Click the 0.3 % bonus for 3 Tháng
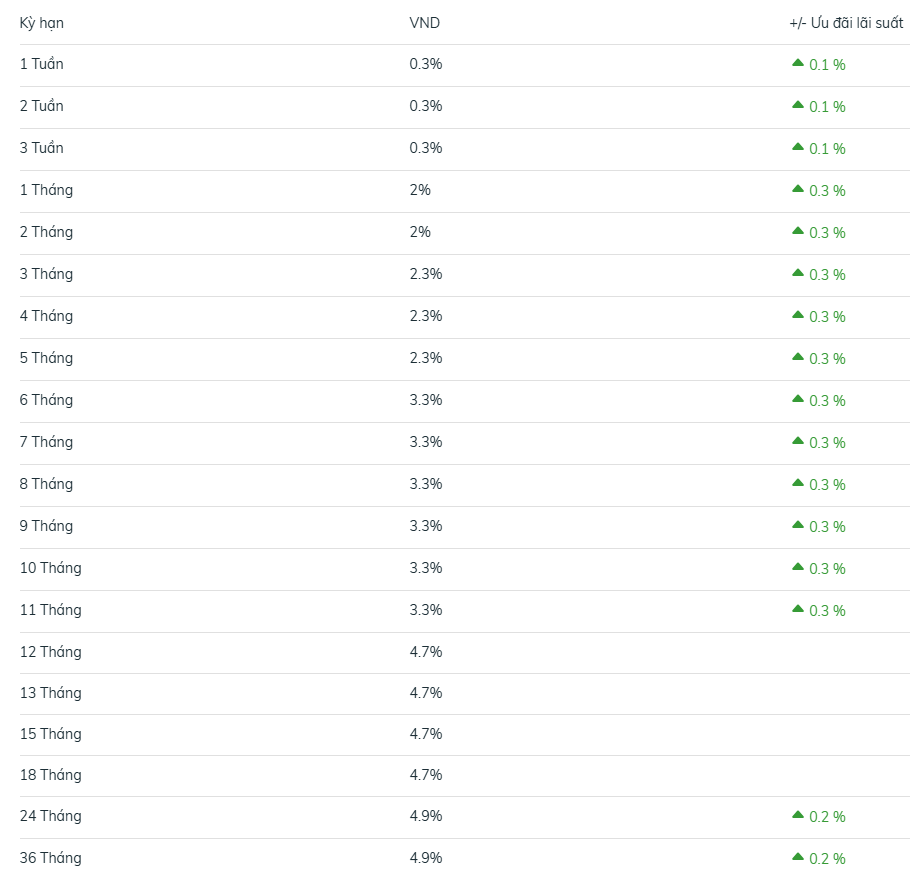This screenshot has height=877, width=910. tap(827, 275)
